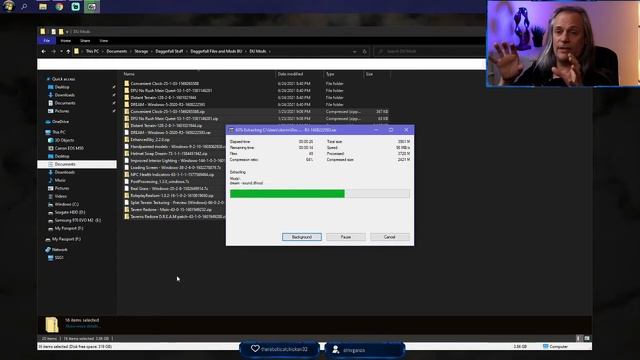Click Daggerfall Files and Mods BU breadcrumb
640x360 pixels.
(216, 51)
